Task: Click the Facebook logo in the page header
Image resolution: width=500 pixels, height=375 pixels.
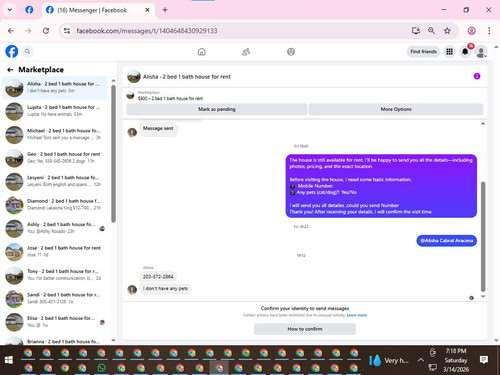Action: [12, 52]
